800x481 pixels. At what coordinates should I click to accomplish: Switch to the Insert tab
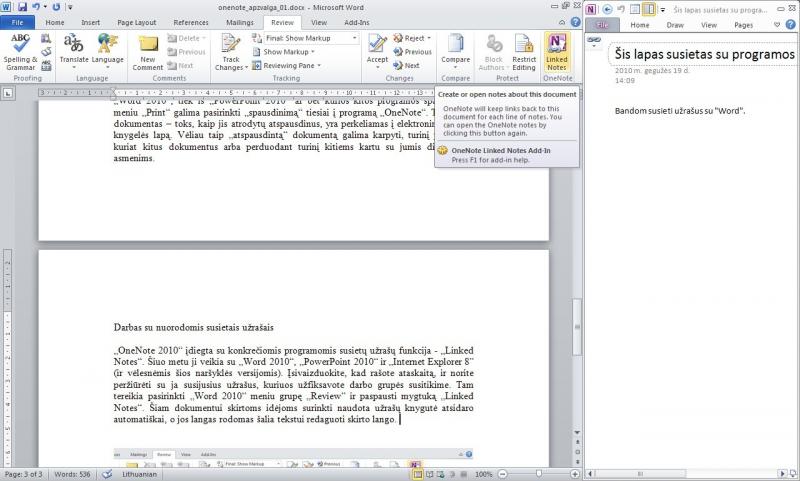tap(90, 22)
